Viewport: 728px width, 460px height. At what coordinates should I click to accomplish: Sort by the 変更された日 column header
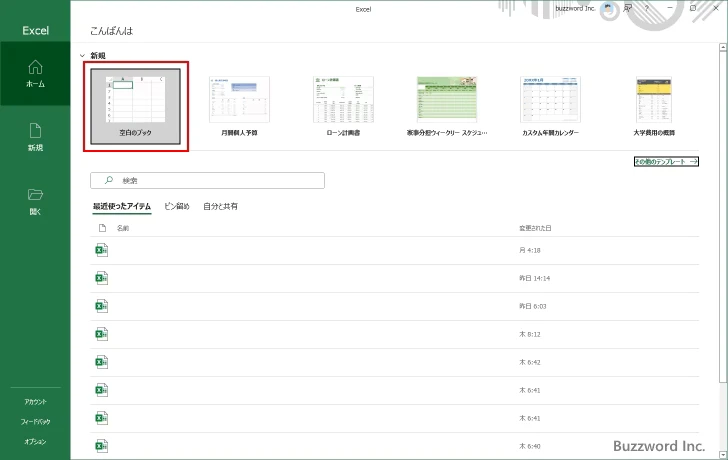pyautogui.click(x=535, y=228)
